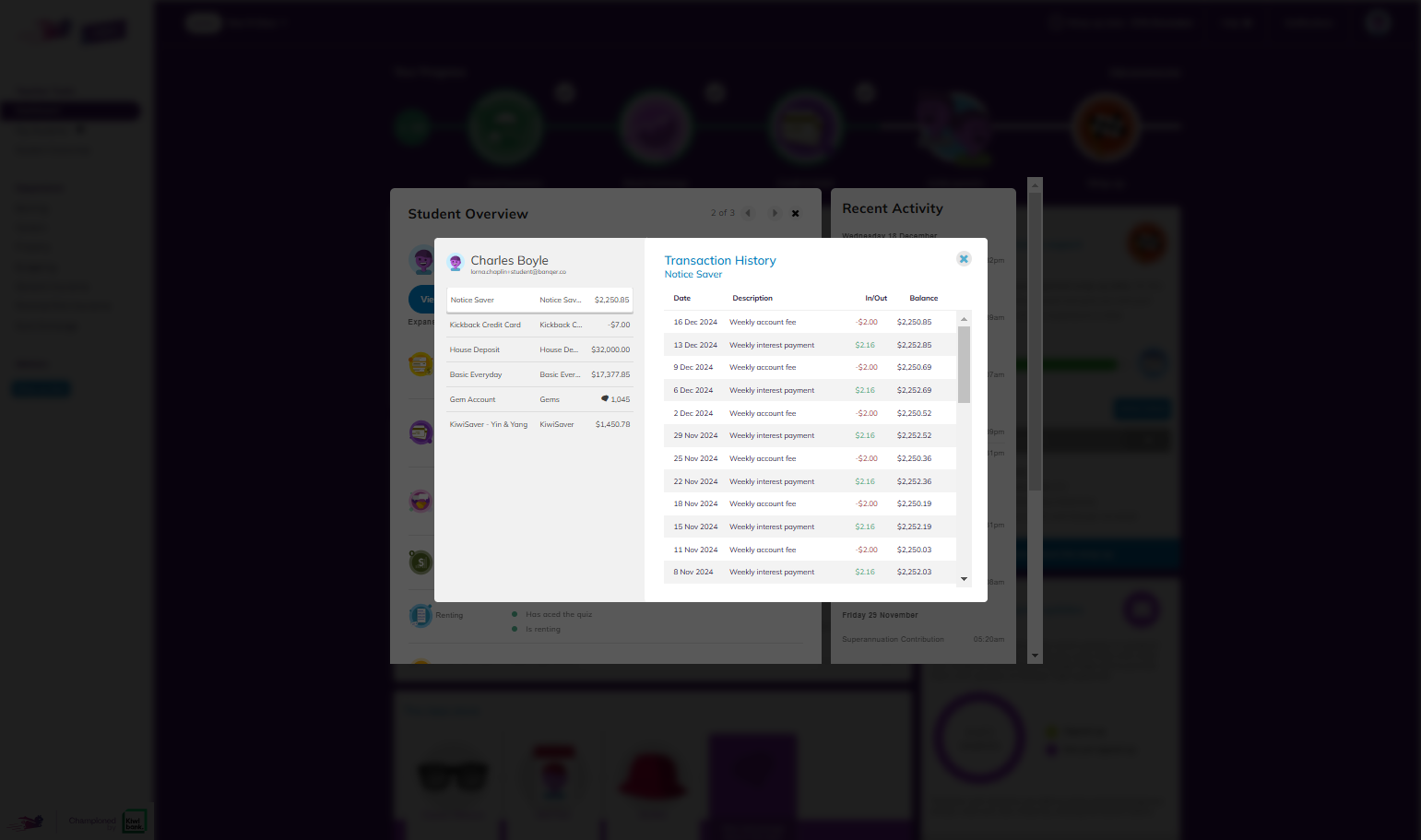Select the 13 Dec 2024 interest payment row

[x=810, y=345]
